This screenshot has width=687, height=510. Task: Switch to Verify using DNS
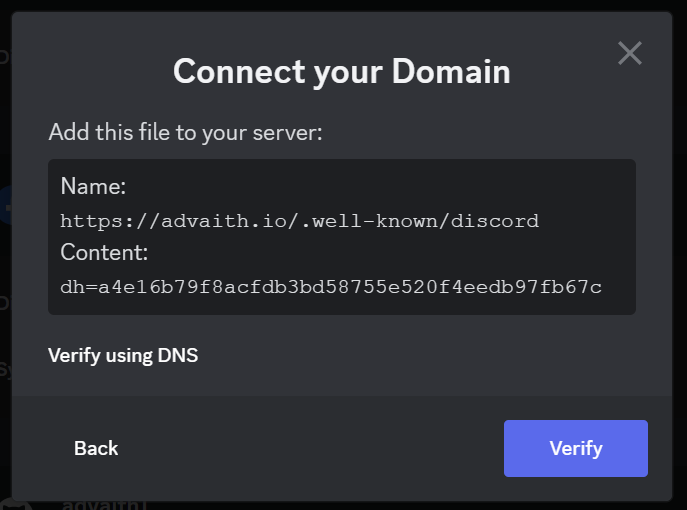pyautogui.click(x=123, y=355)
